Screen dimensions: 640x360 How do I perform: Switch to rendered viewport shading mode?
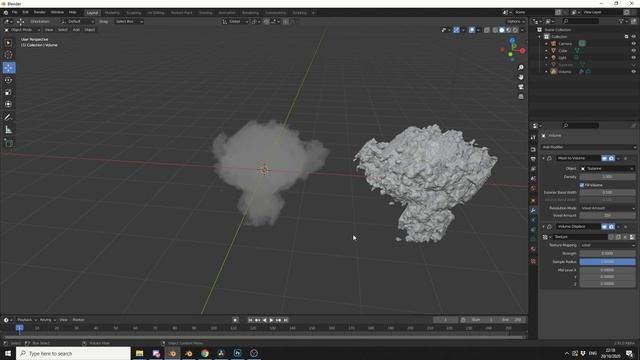(515, 30)
